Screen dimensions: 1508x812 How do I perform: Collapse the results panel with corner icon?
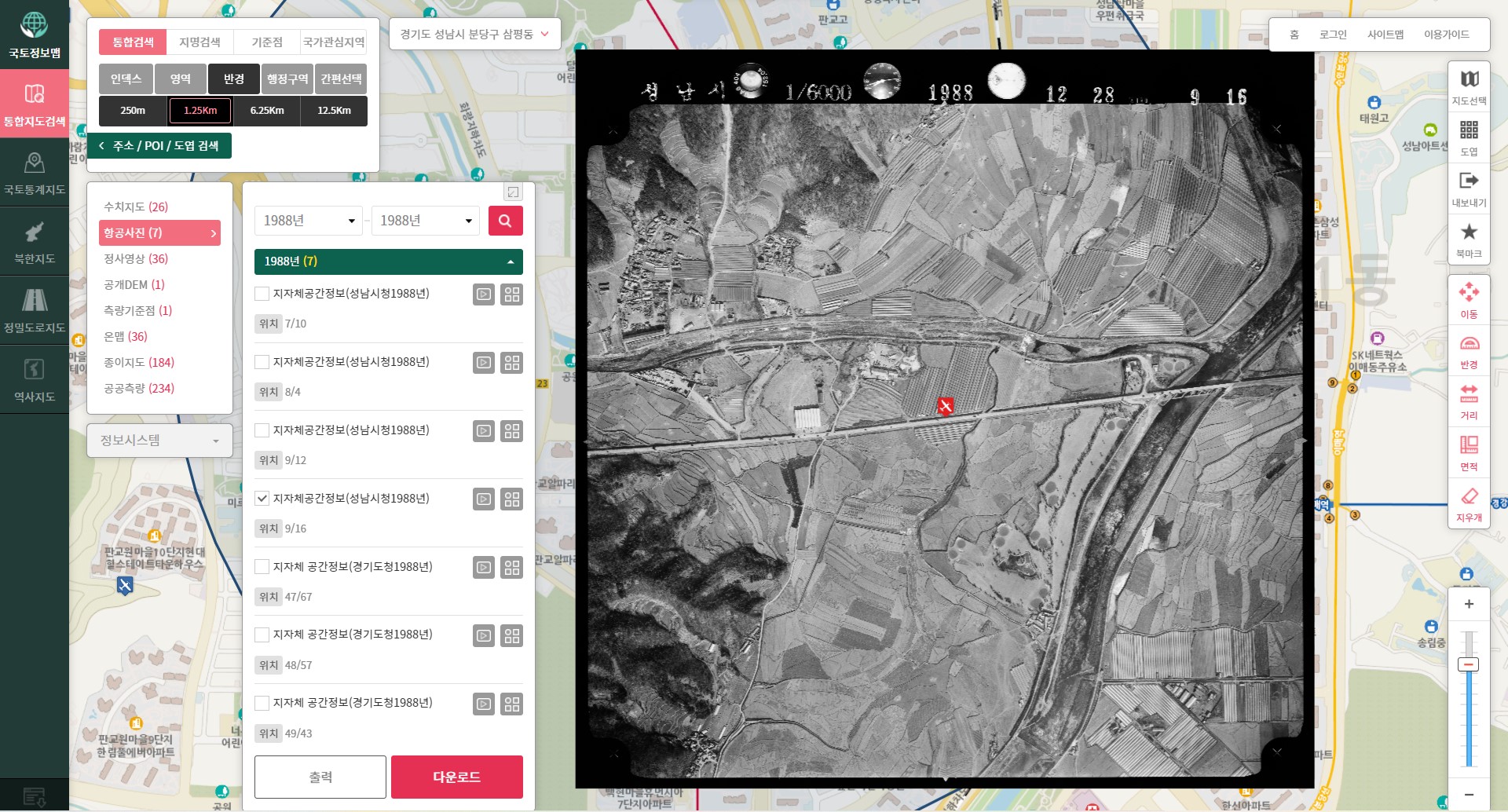[x=513, y=192]
